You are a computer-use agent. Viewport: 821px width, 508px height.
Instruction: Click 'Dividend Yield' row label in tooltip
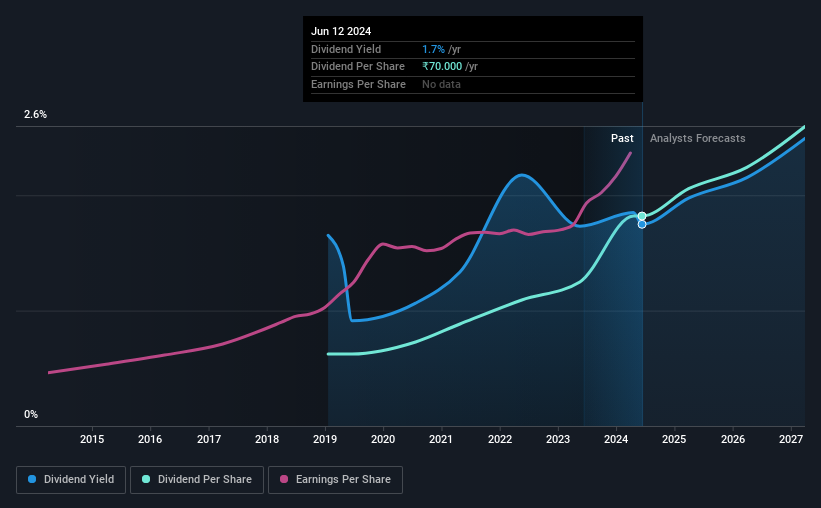(x=346, y=49)
